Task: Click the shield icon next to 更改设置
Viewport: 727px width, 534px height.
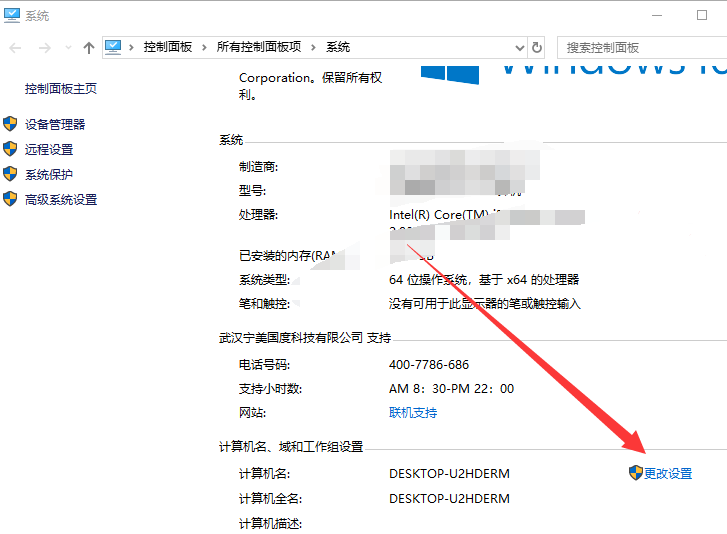Action: (635, 473)
